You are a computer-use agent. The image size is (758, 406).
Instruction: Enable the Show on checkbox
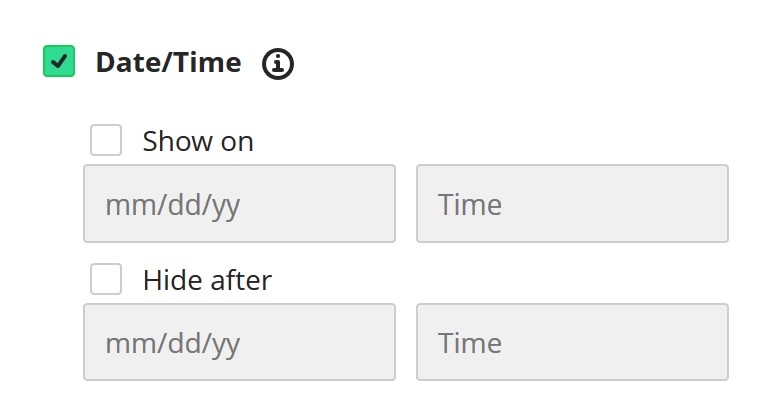click(106, 140)
